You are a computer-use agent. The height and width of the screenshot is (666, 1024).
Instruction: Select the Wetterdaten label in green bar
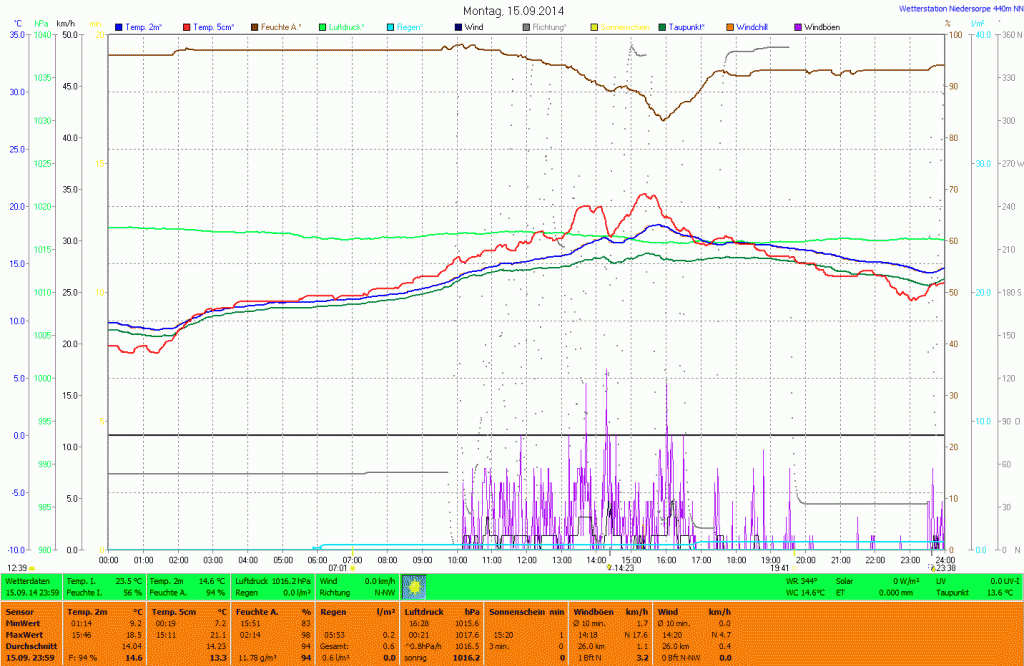28,580
